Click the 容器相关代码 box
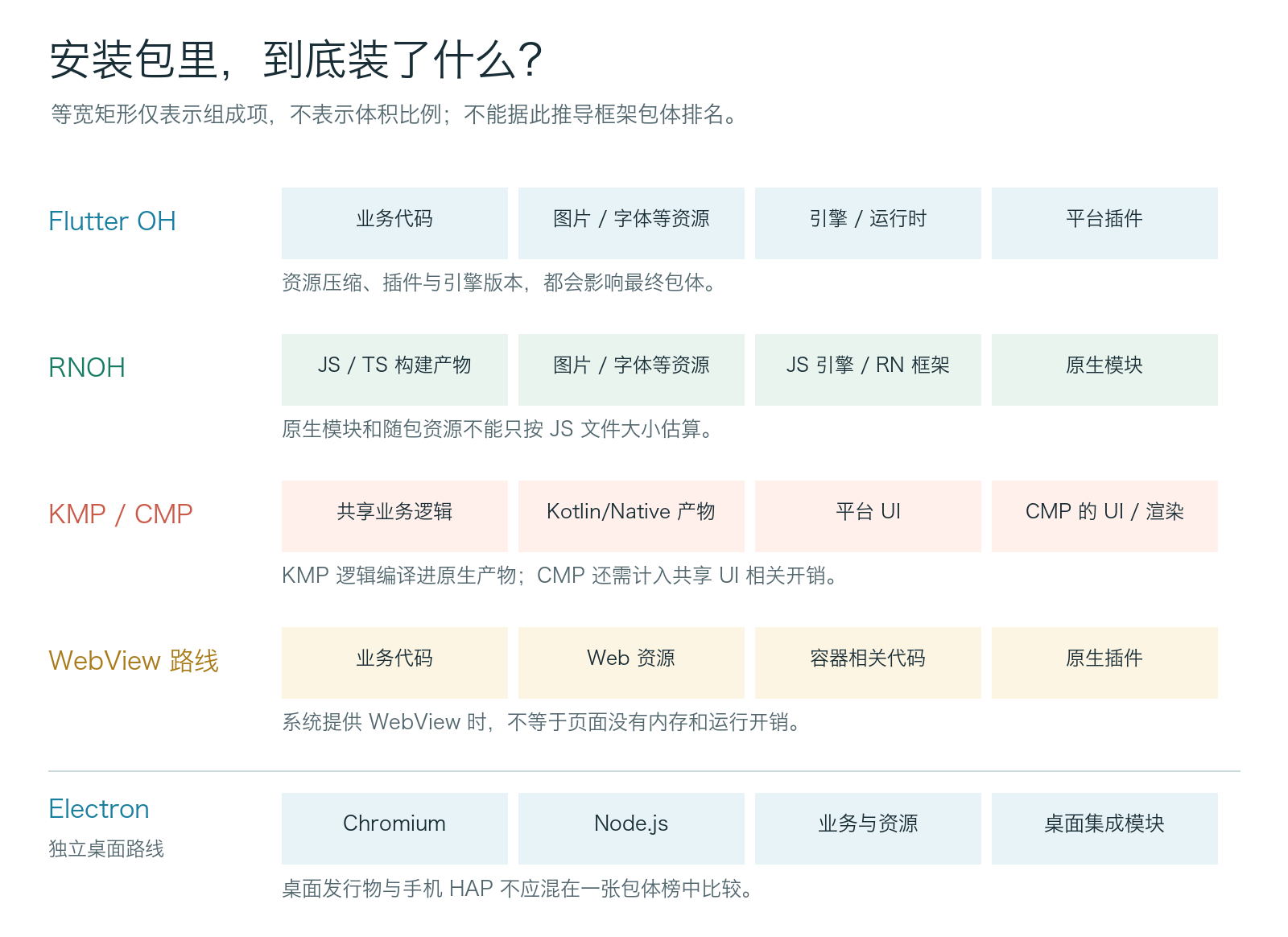This screenshot has width=1288, height=937. pyautogui.click(x=868, y=663)
